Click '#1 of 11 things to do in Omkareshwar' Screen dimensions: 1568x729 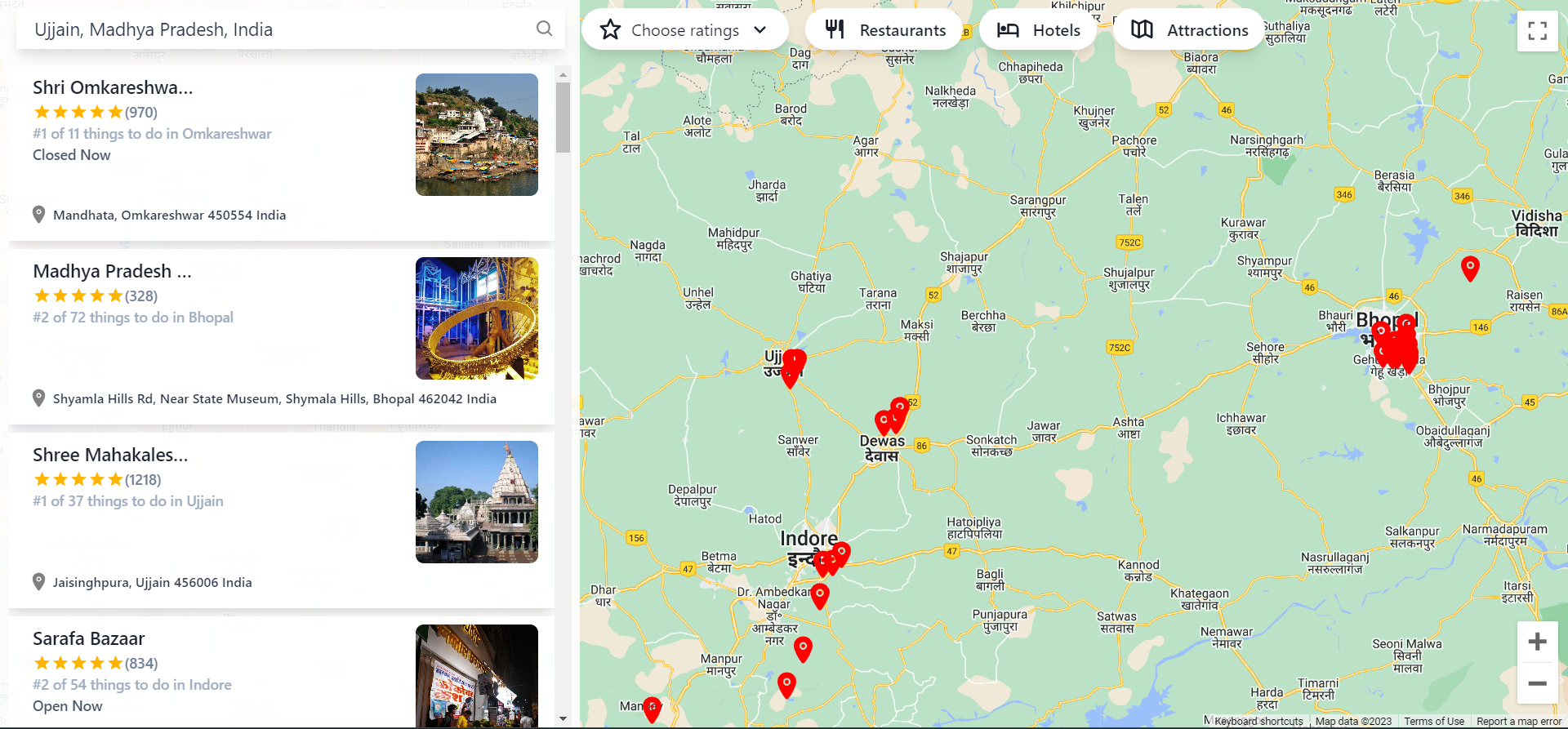coord(152,134)
